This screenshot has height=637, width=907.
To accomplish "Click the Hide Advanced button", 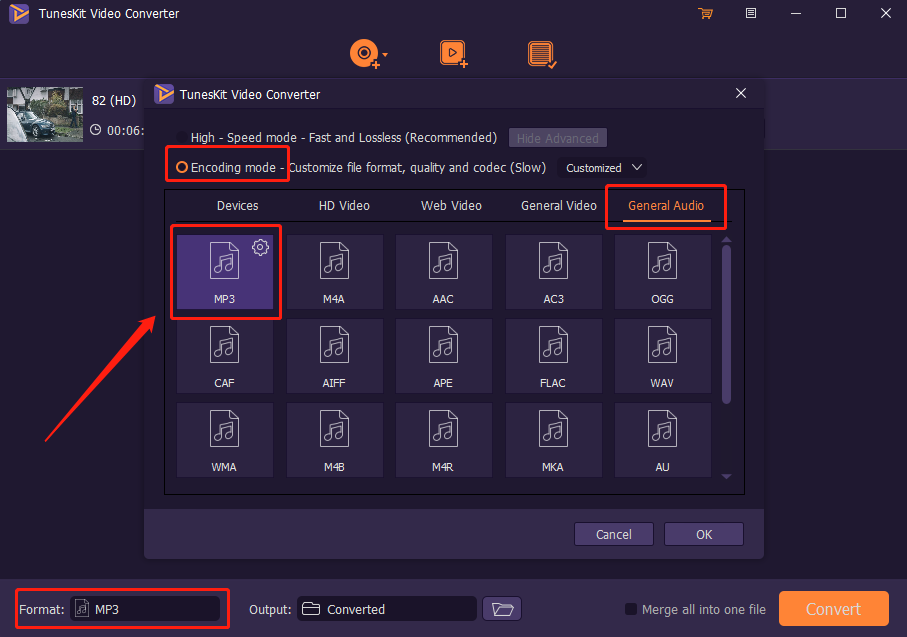I will (558, 138).
